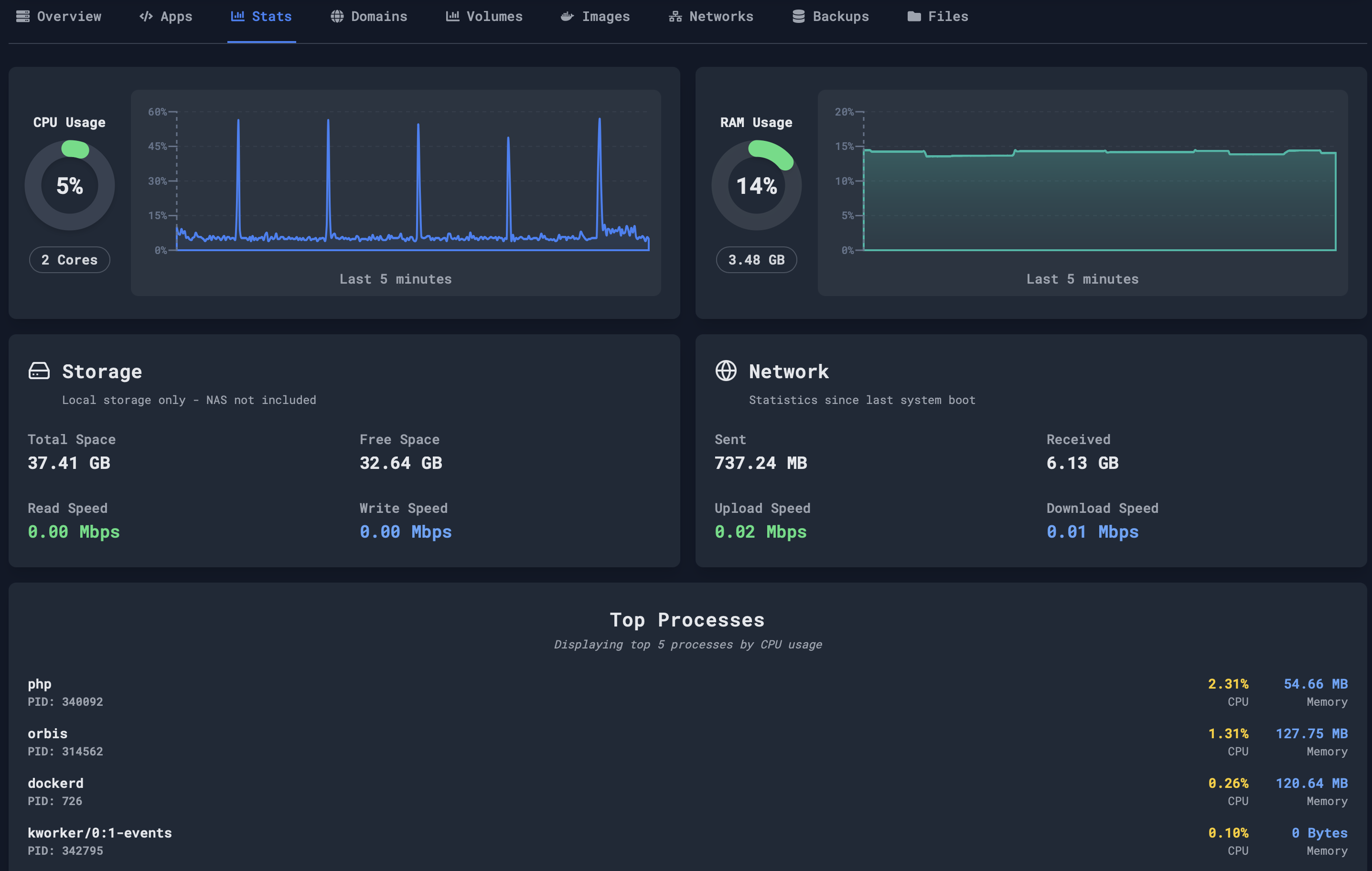Select the php process row name

pyautogui.click(x=39, y=684)
